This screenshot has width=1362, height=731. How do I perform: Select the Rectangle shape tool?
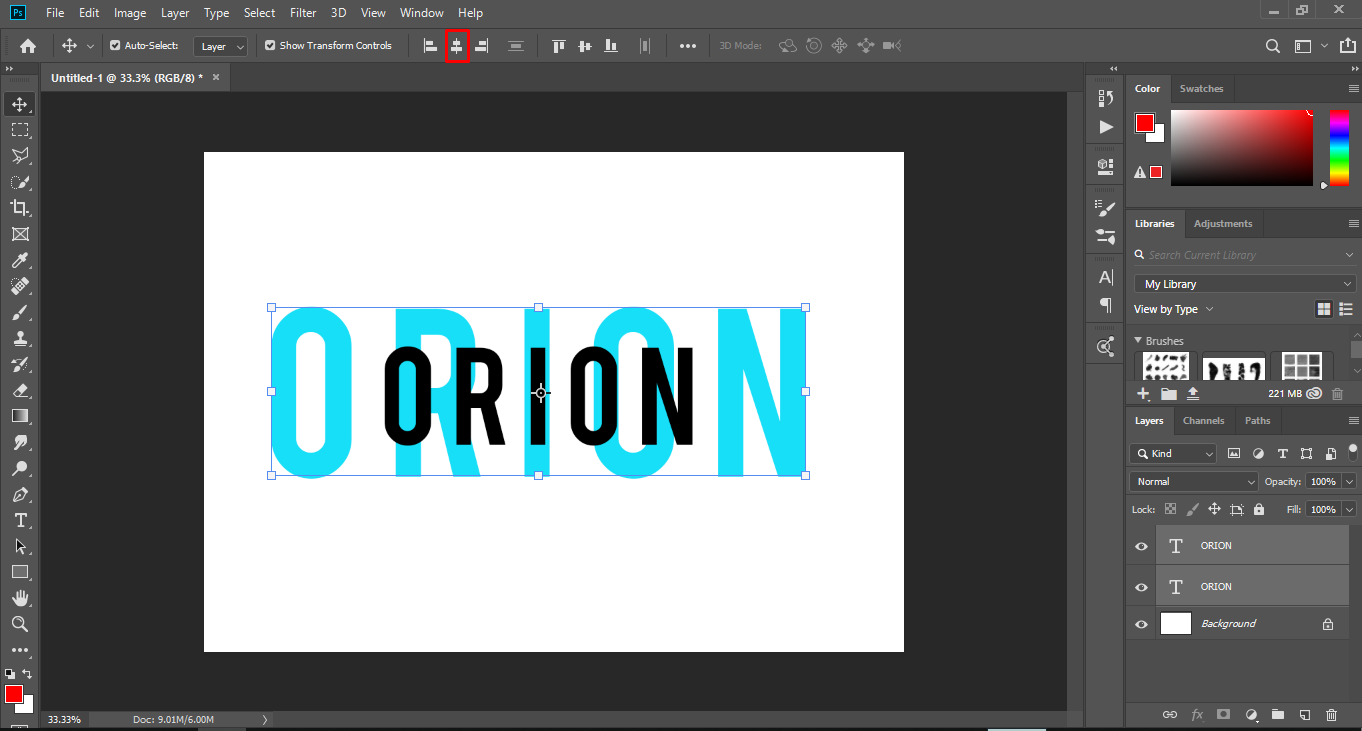(20, 572)
